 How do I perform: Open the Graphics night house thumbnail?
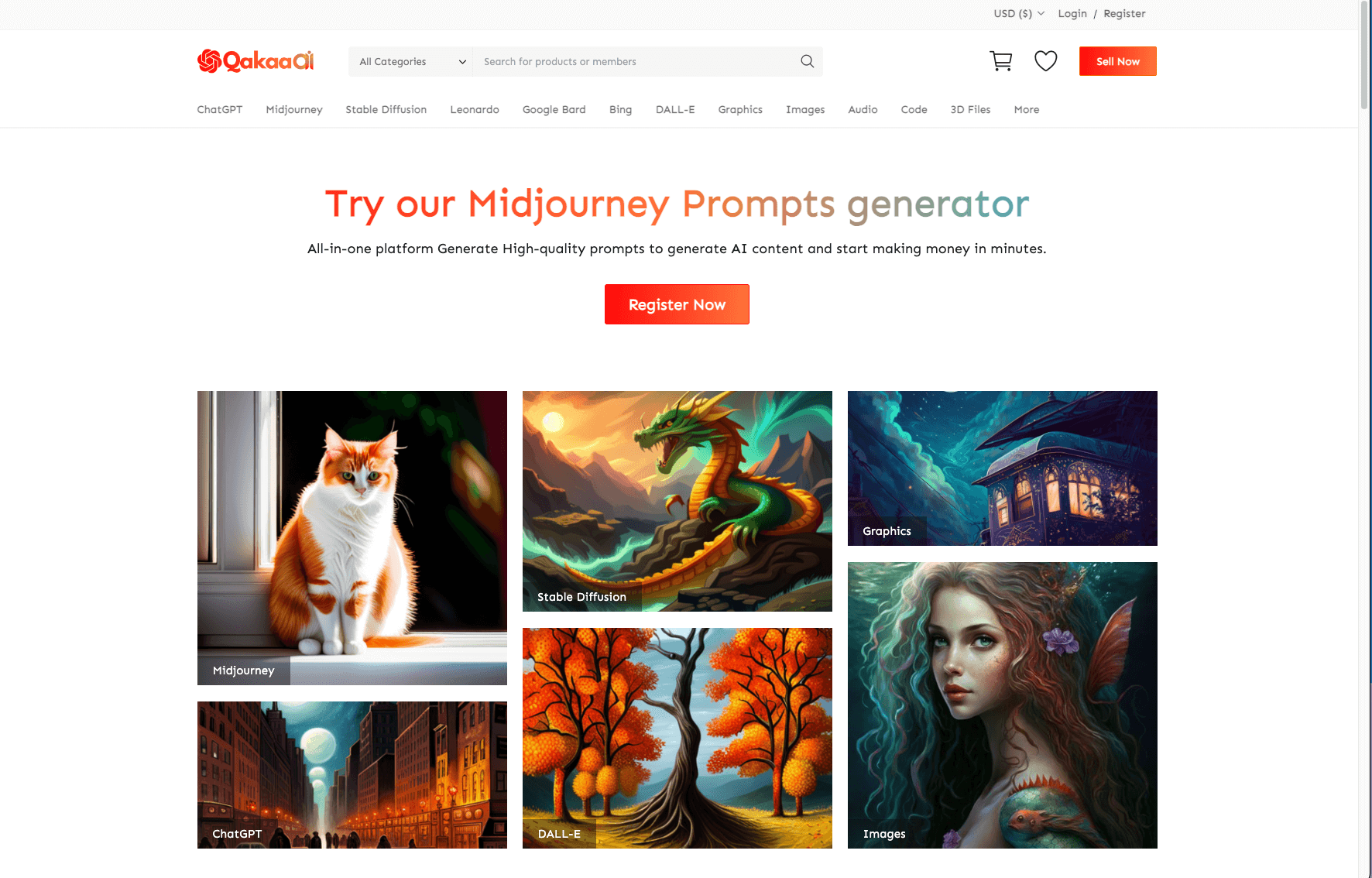(x=1003, y=468)
